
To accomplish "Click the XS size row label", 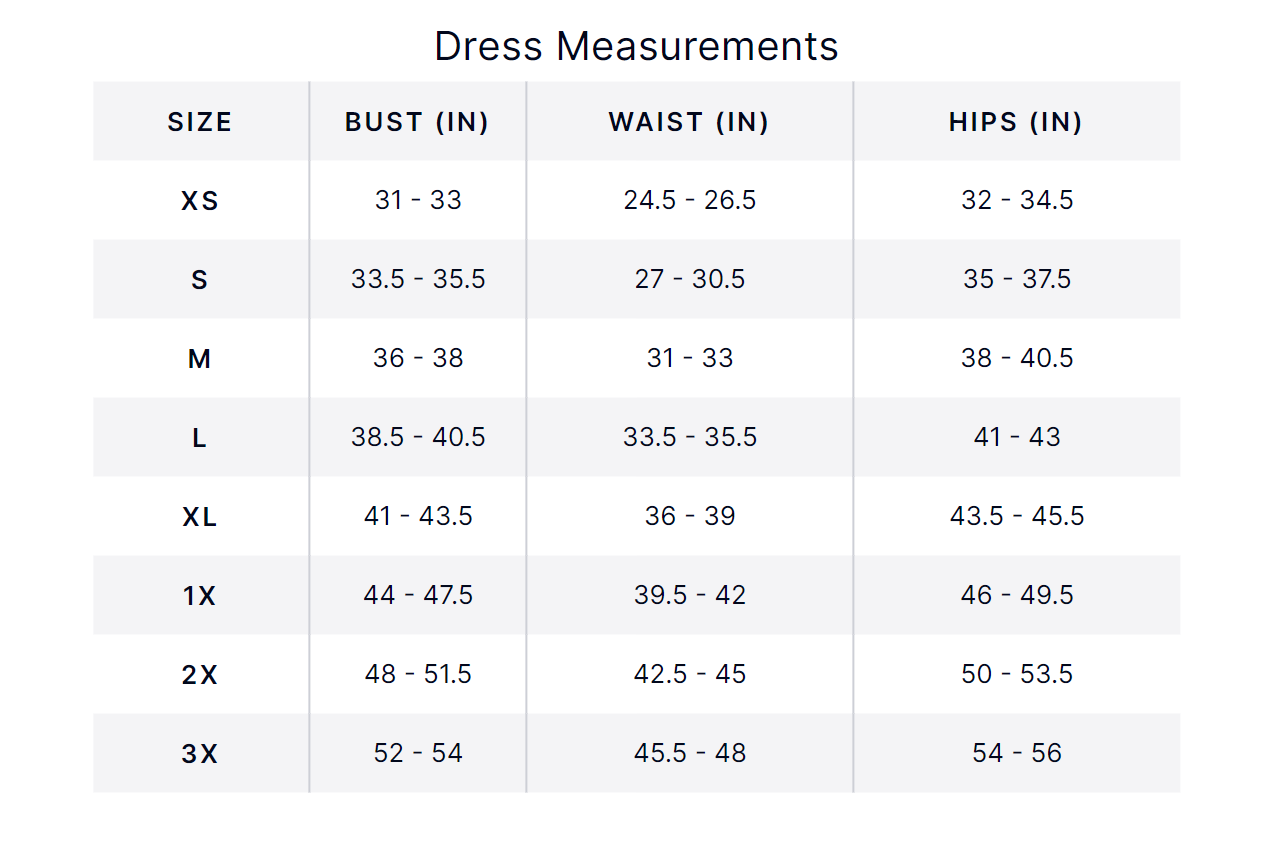I will [200, 201].
